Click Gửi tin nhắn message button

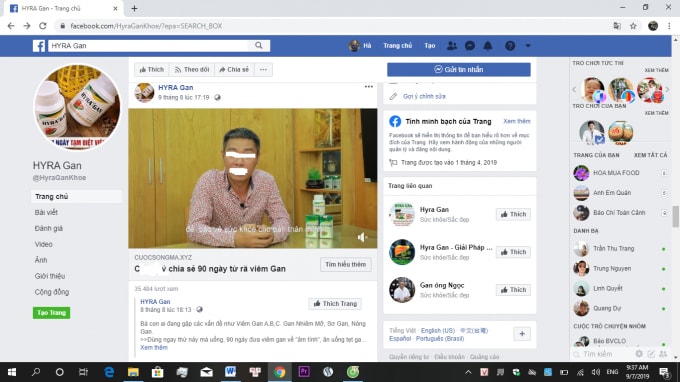coord(459,69)
